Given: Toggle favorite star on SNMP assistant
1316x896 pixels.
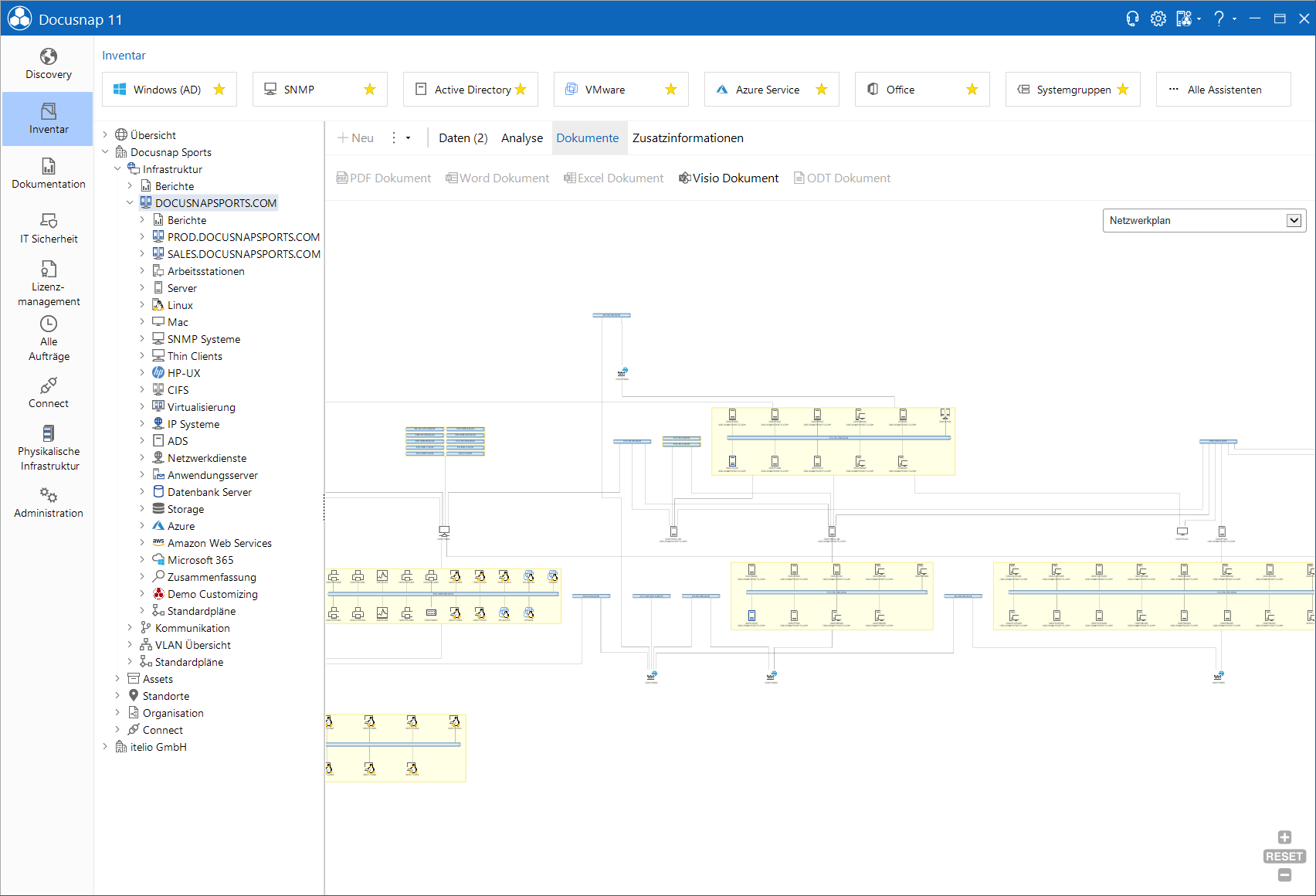Looking at the screenshot, I should click(370, 90).
